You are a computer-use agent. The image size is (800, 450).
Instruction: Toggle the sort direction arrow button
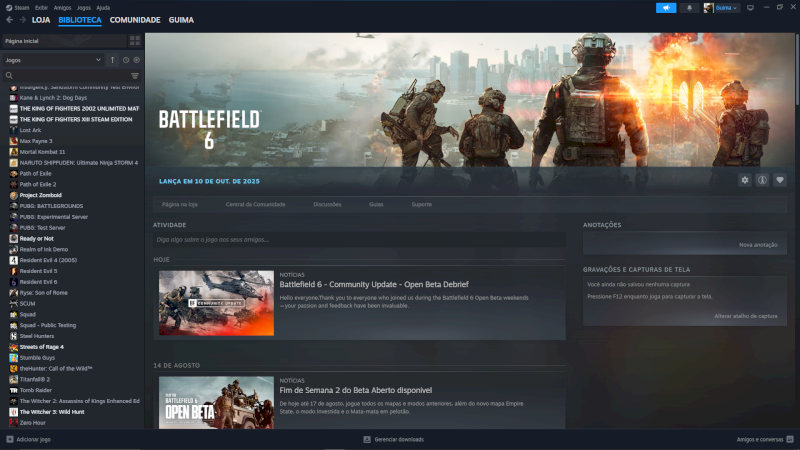tap(112, 60)
